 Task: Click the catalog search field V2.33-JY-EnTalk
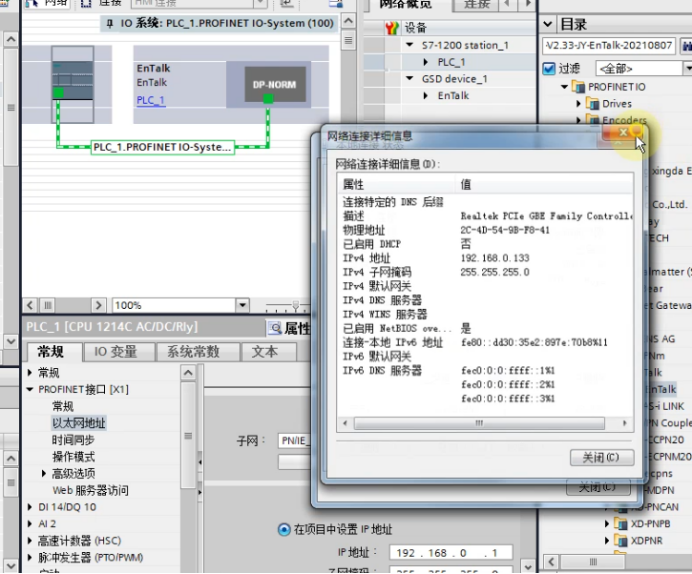click(608, 45)
